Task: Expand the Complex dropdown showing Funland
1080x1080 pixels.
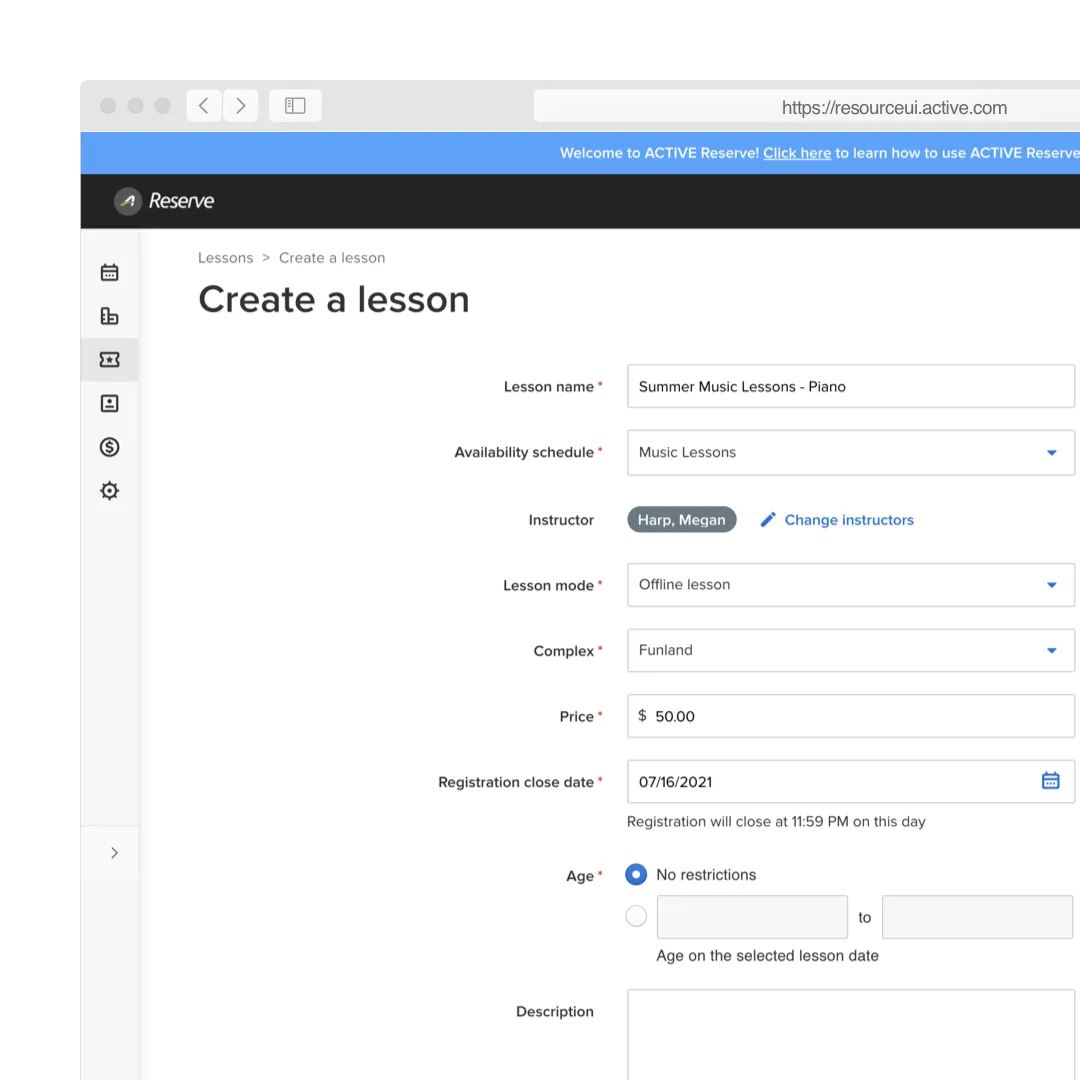Action: [850, 651]
